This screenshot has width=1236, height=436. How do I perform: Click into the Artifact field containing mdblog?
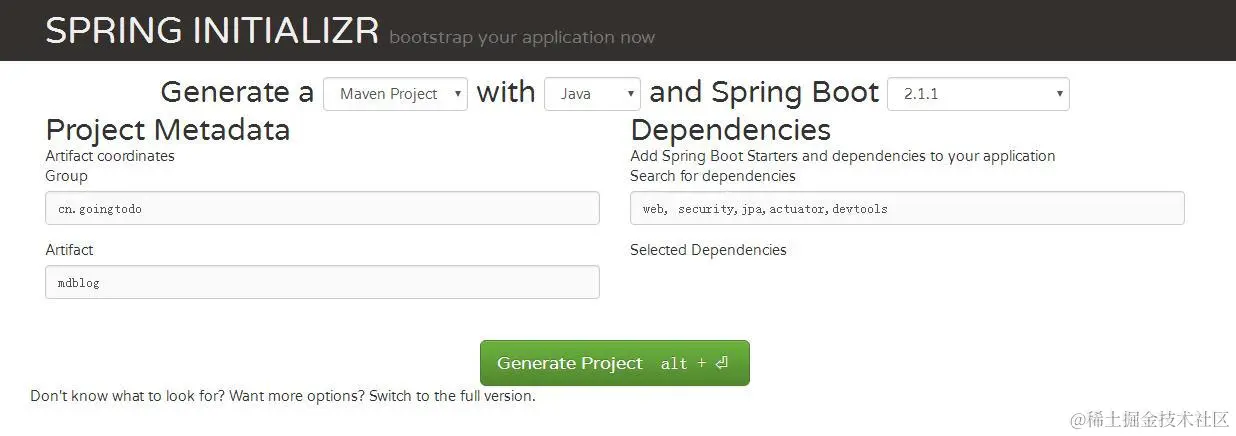(322, 282)
